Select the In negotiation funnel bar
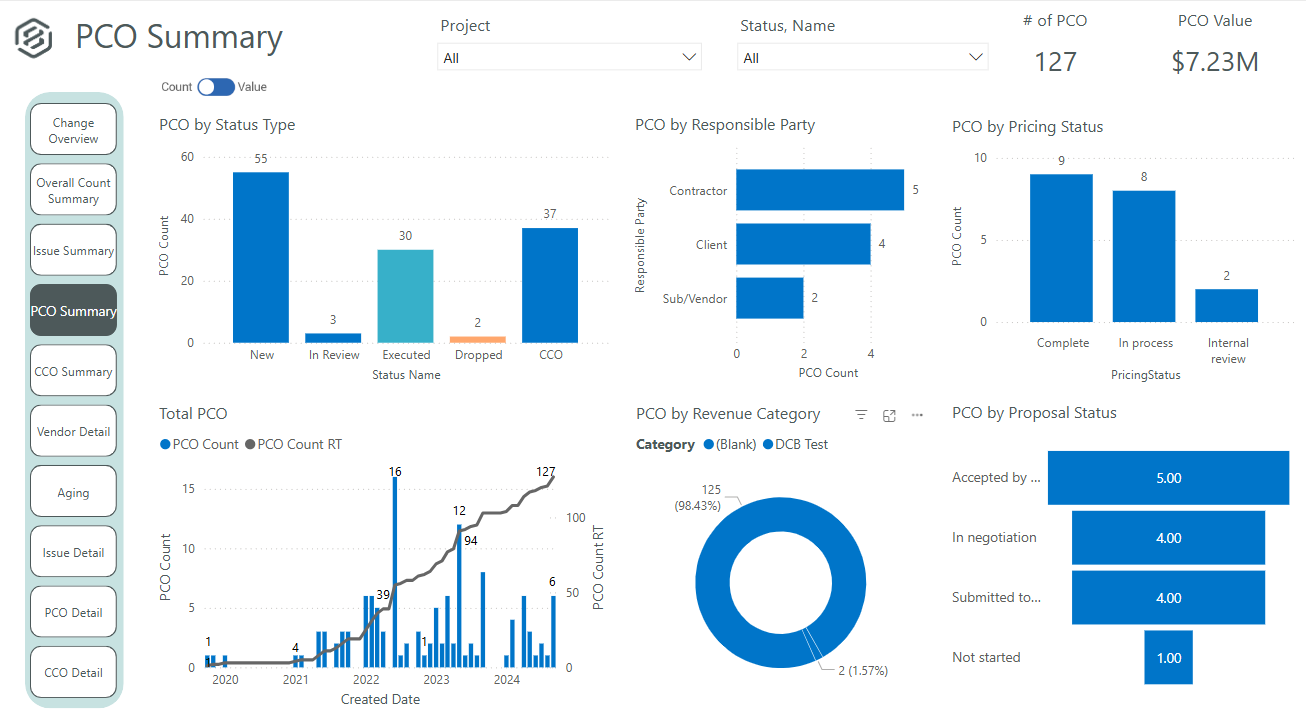The height and width of the screenshot is (717, 1306). coord(1169,538)
